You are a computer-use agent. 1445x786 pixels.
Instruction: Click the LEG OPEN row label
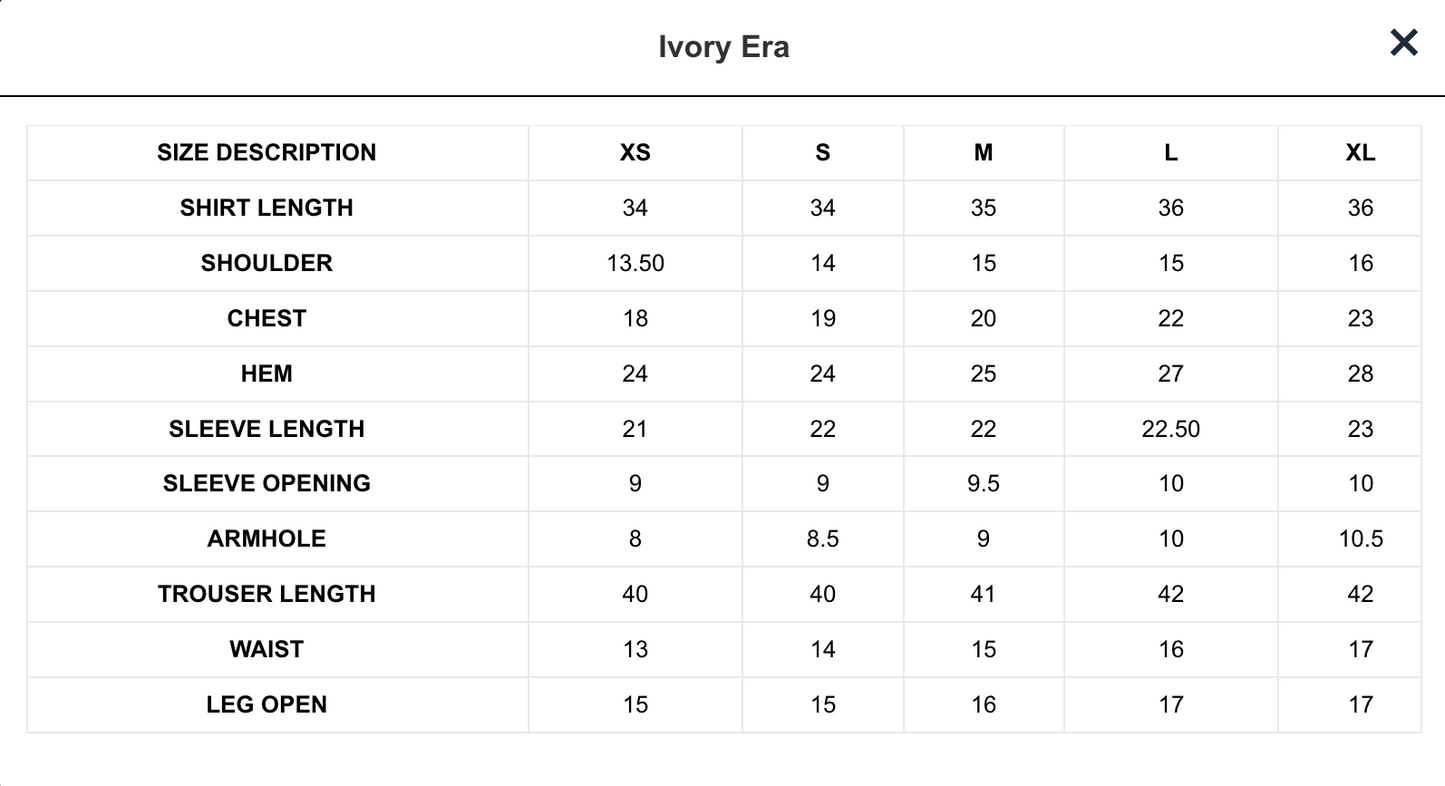[x=267, y=705]
